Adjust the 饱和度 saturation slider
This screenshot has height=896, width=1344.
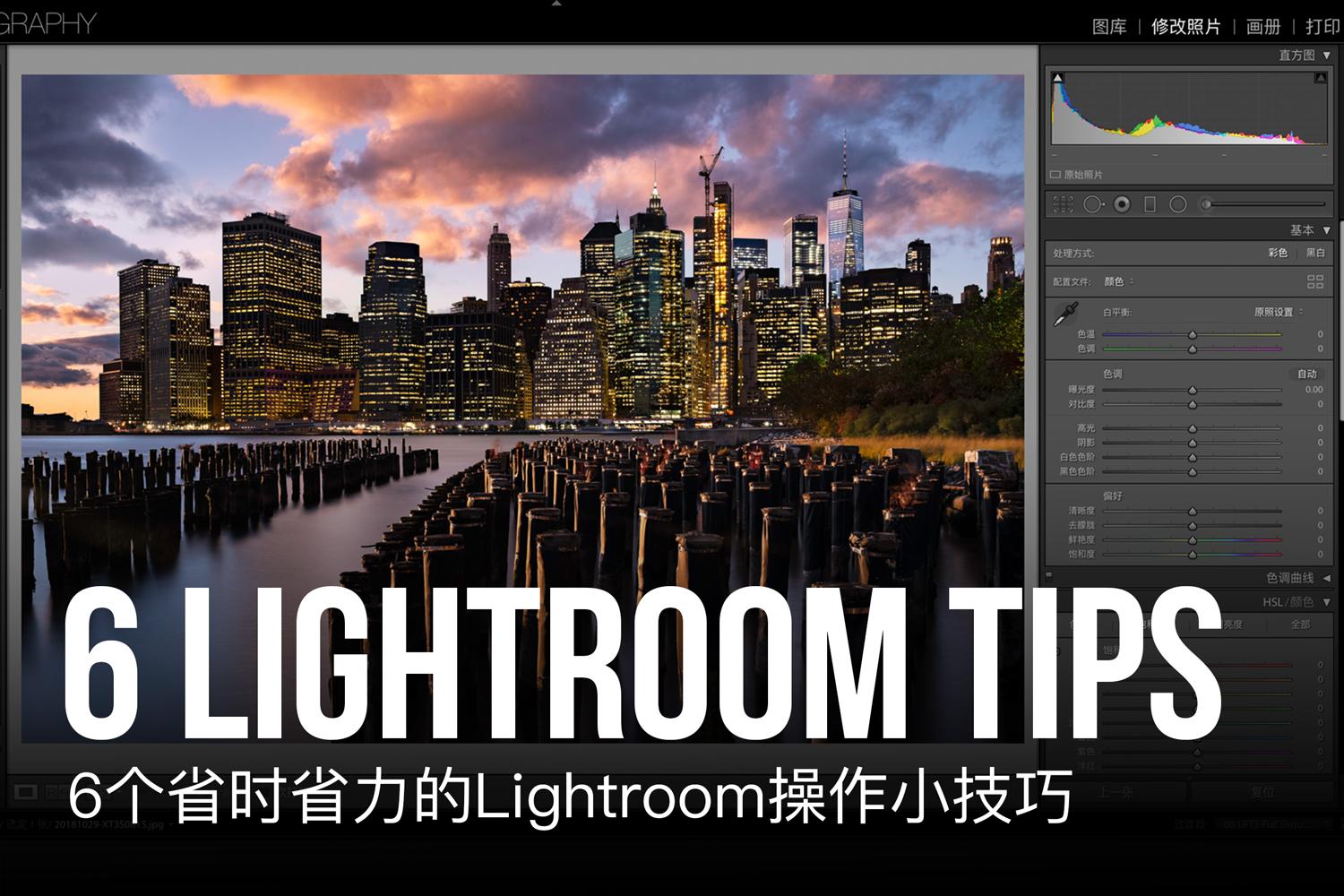click(1193, 554)
